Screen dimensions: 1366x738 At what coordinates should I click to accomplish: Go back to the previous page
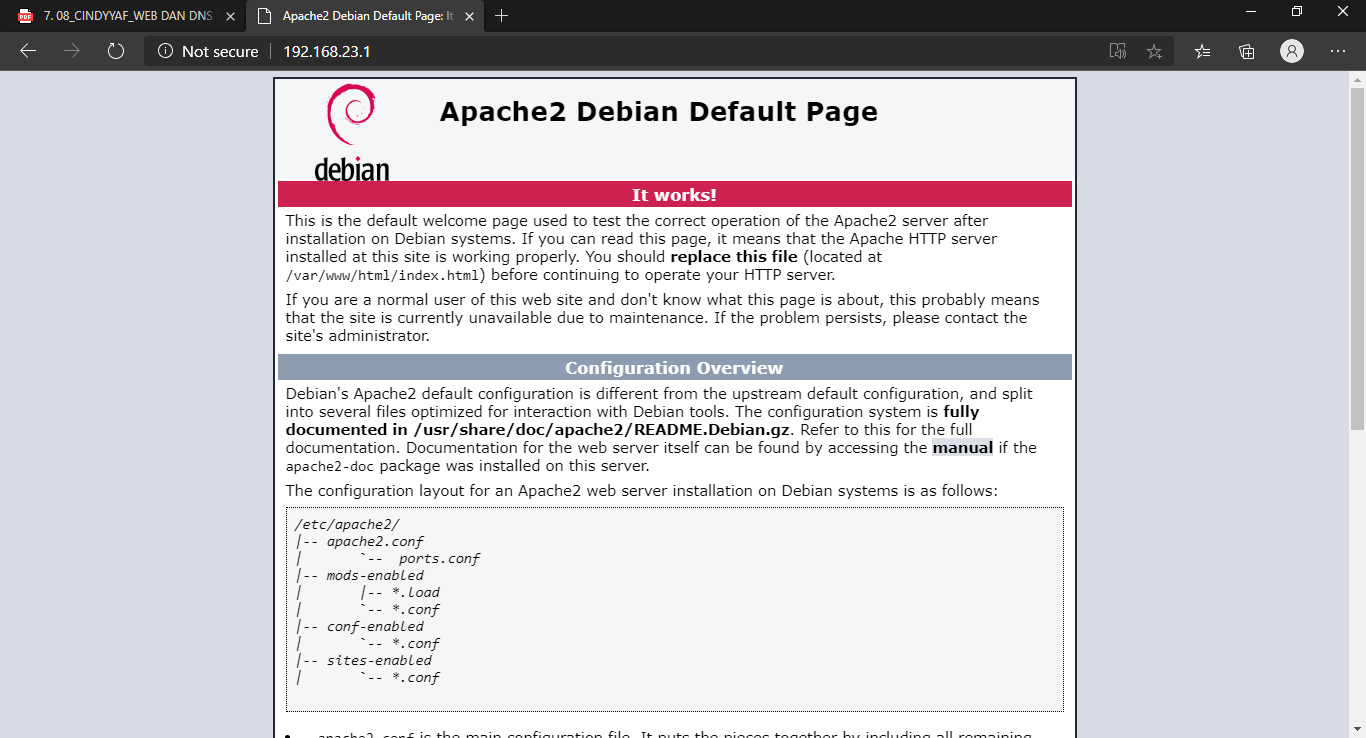click(28, 51)
